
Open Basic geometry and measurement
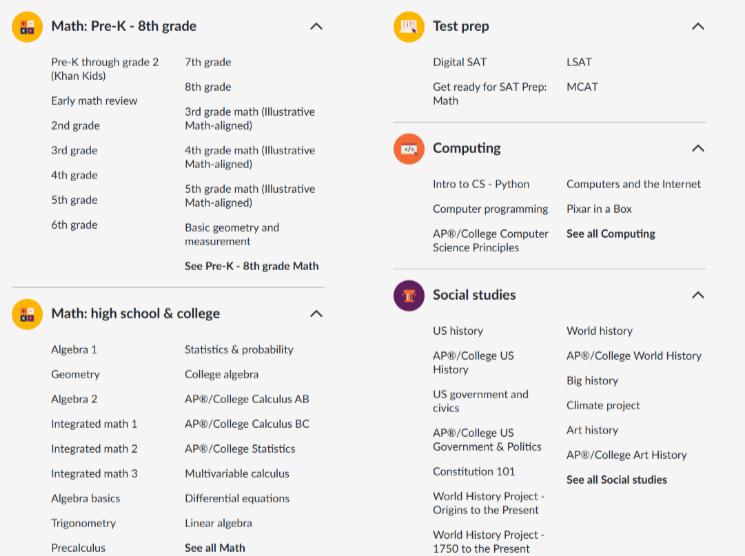[232, 234]
